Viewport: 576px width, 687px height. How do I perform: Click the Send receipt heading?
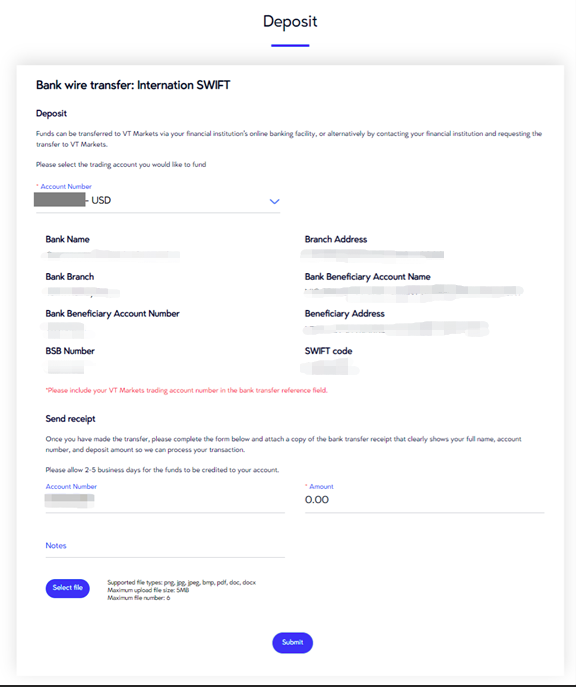coord(71,419)
